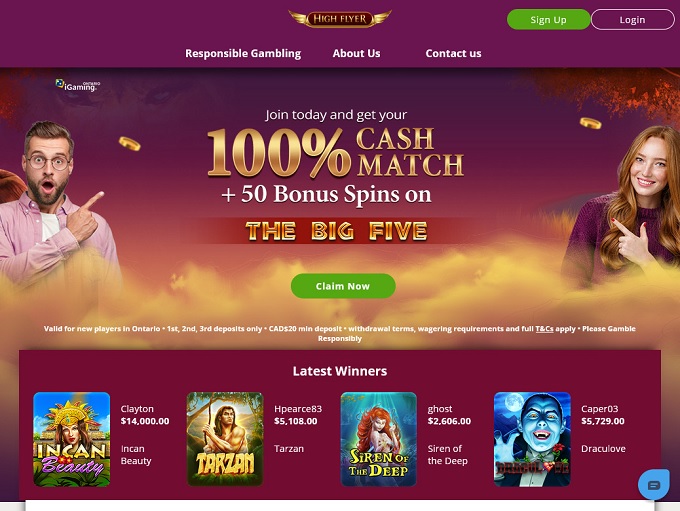Click the Login button
Image resolution: width=680 pixels, height=511 pixels.
click(x=632, y=20)
